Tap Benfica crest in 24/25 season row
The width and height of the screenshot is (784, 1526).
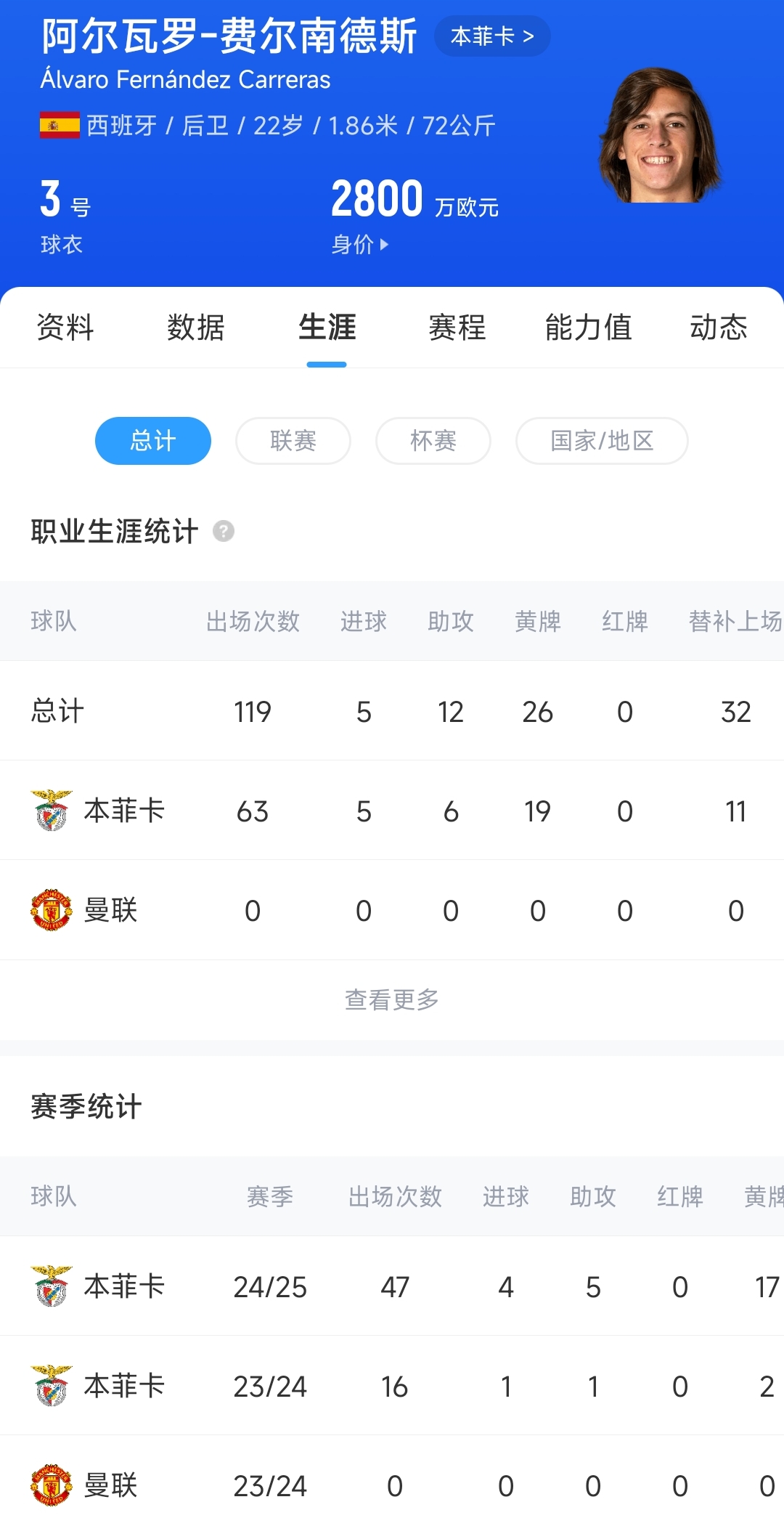[x=52, y=1286]
